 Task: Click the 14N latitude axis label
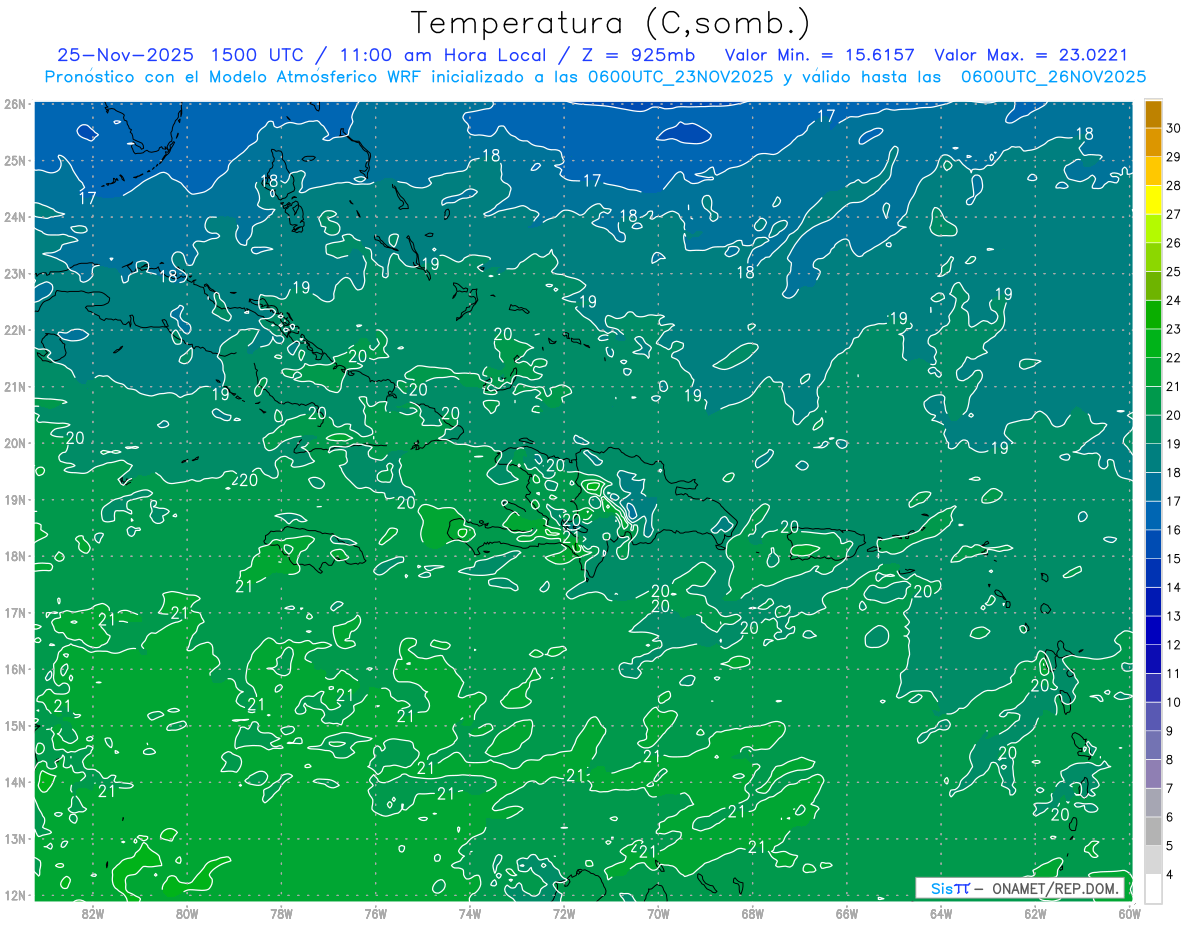pos(15,782)
